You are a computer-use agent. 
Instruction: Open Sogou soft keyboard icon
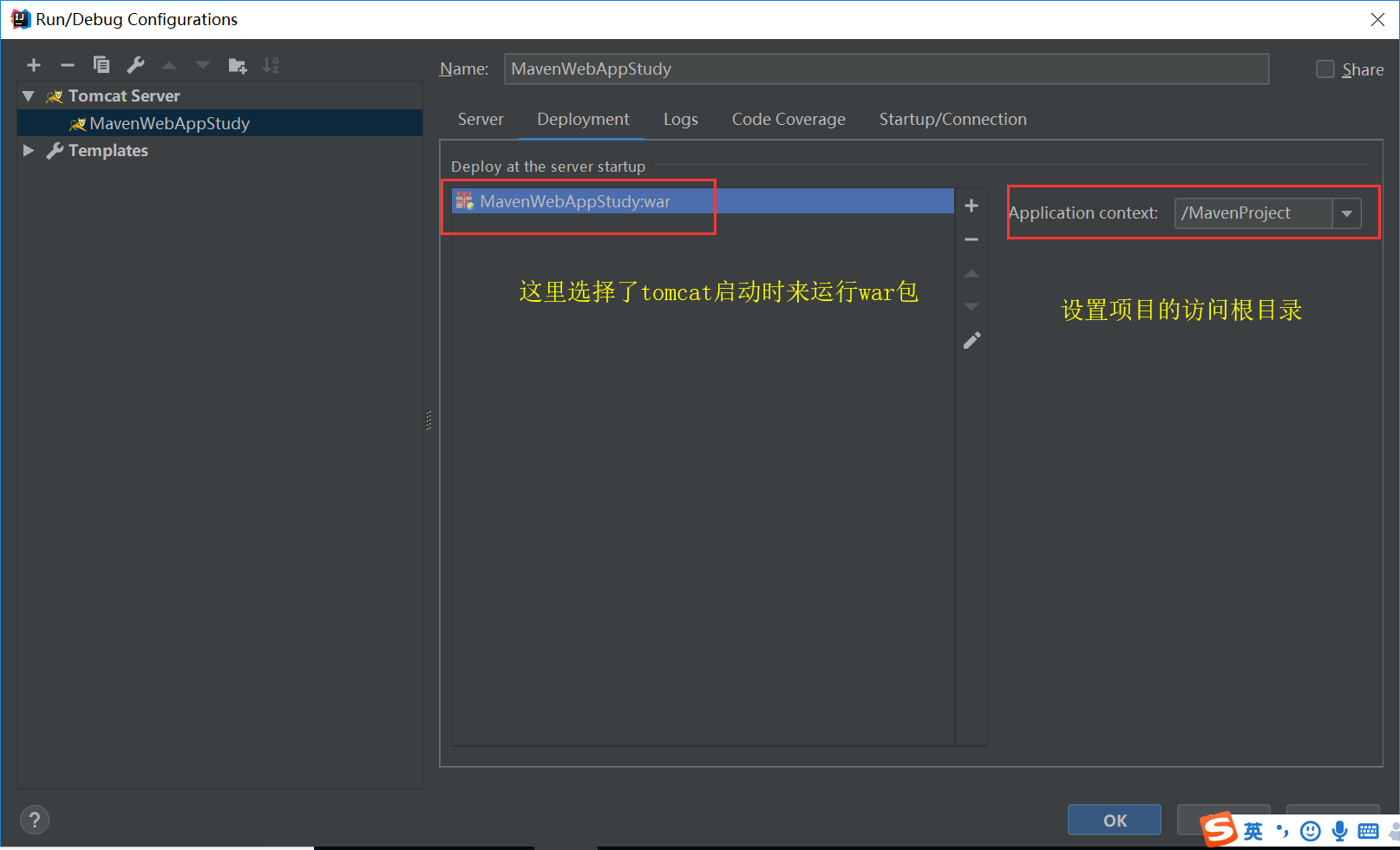pos(1369,832)
